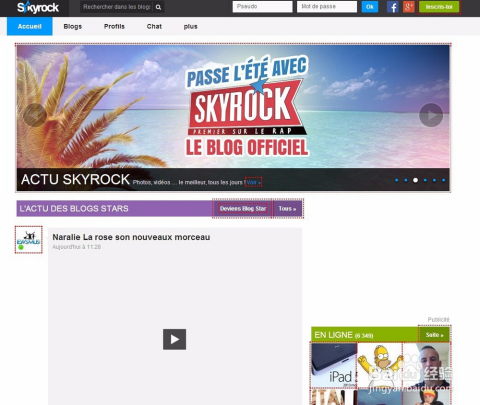The image size is (480, 405).
Task: Click the Mot de passe field
Action: (327, 7)
